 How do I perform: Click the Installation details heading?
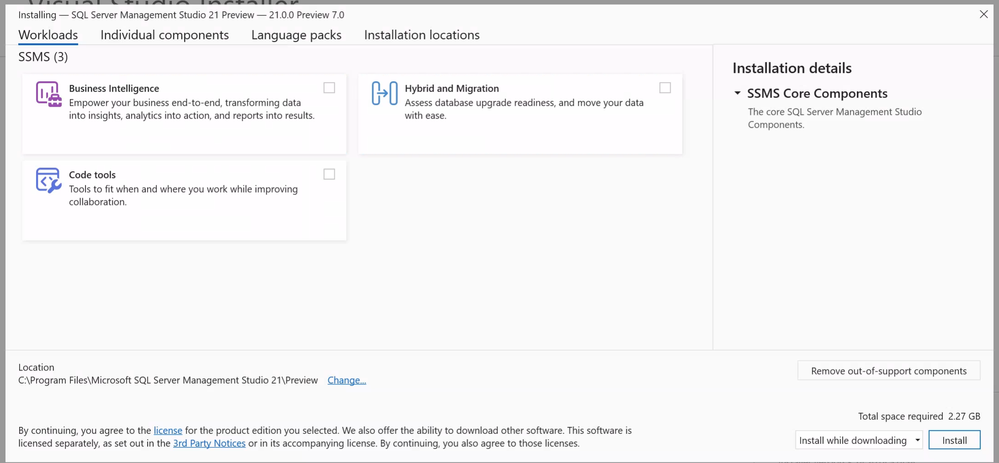[792, 68]
